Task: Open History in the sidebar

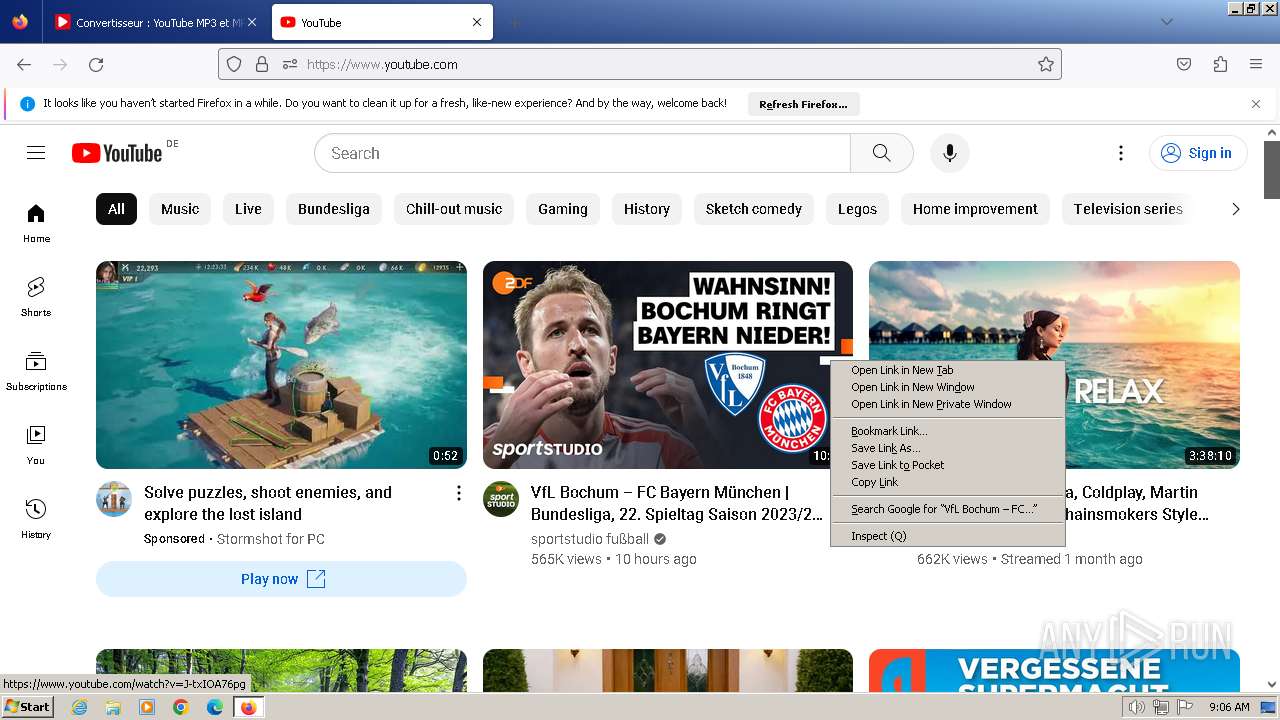Action: pos(36,519)
